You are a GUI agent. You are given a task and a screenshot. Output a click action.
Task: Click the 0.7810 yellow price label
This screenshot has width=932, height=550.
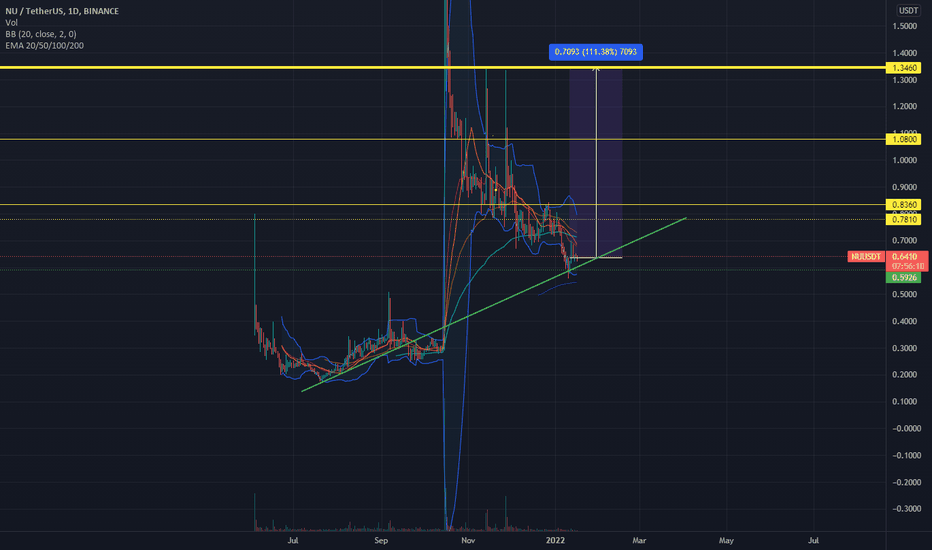[903, 220]
